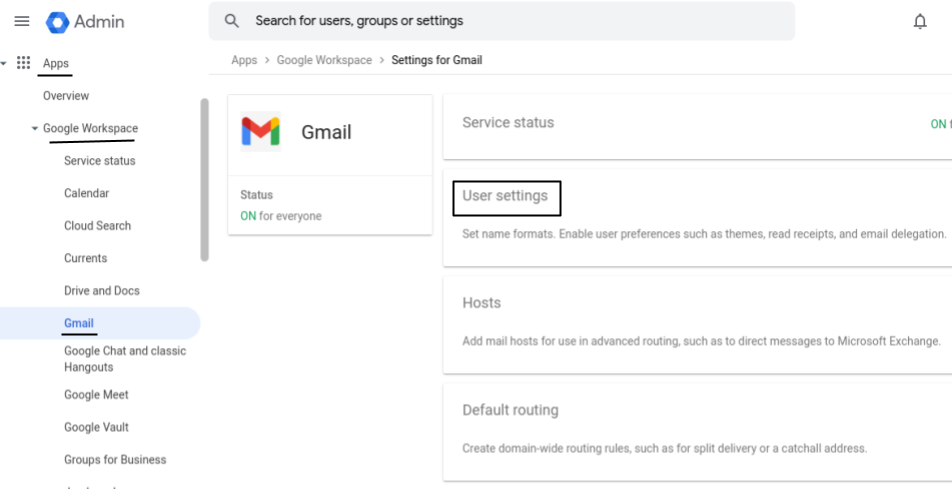Click the Apps breadcrumb link
This screenshot has height=489, width=952.
(244, 60)
